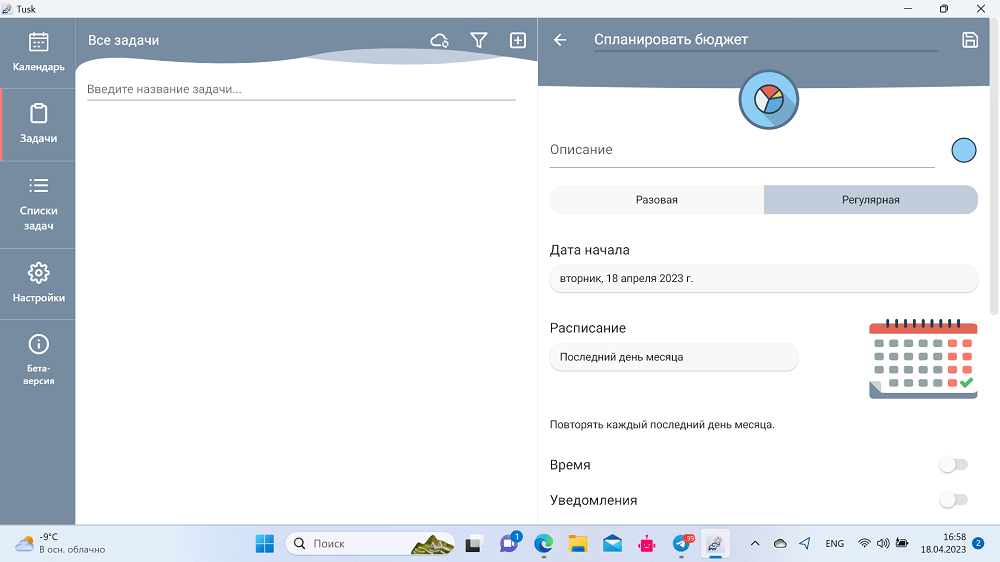Click the back arrow in task editor
The width and height of the screenshot is (1000, 562).
tap(560, 40)
